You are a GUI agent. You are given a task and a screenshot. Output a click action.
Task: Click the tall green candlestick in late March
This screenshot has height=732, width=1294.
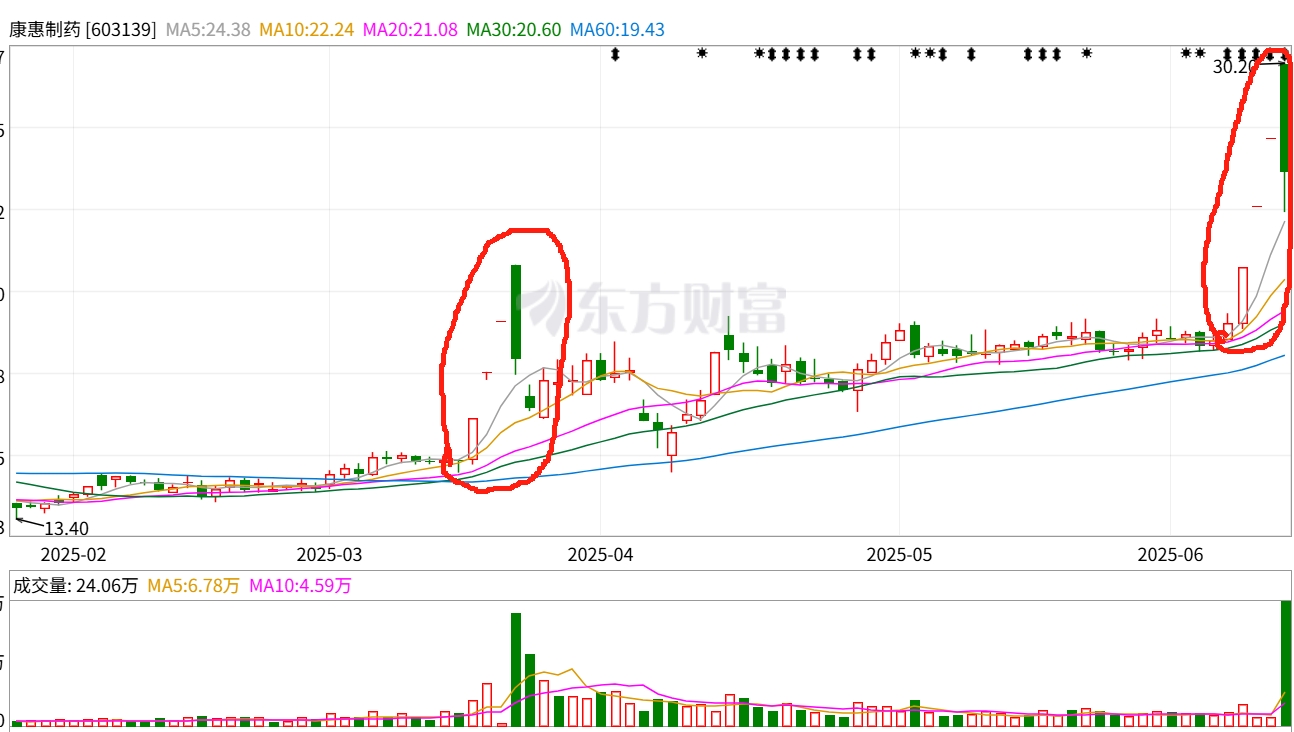516,312
